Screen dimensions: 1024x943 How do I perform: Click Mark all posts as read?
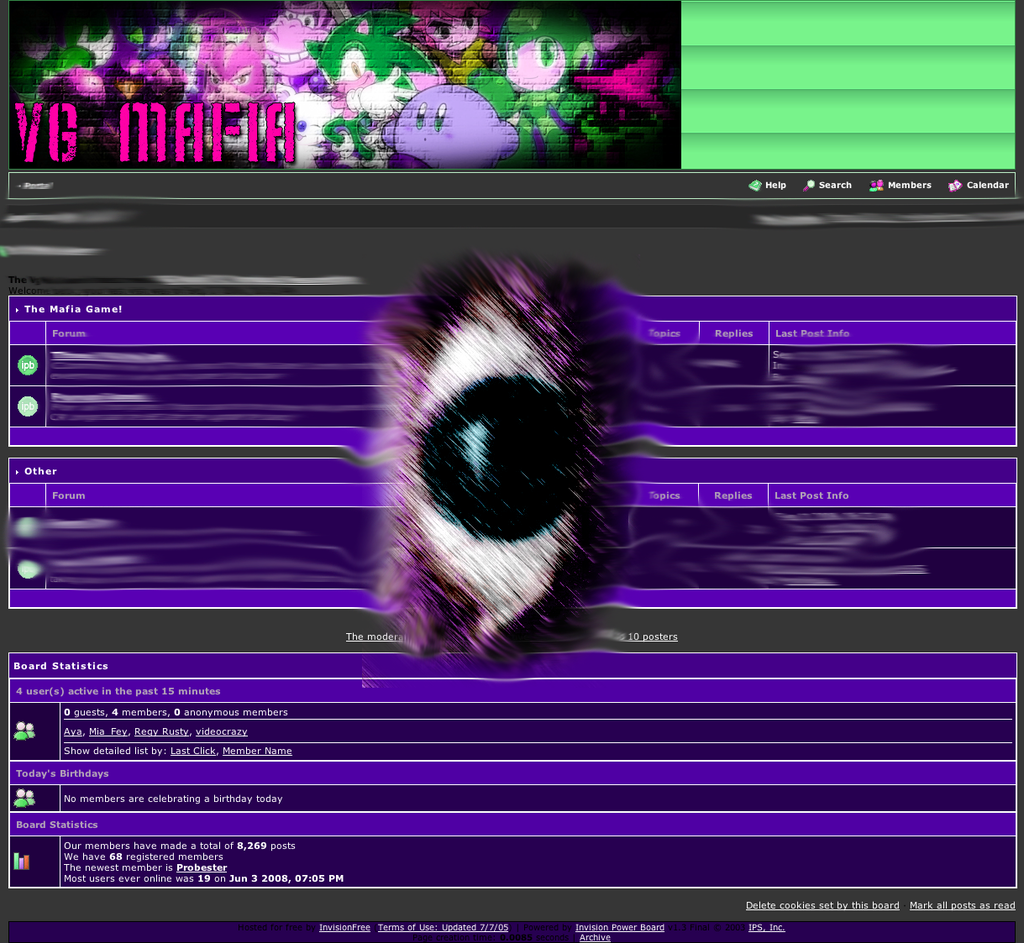tap(962, 905)
